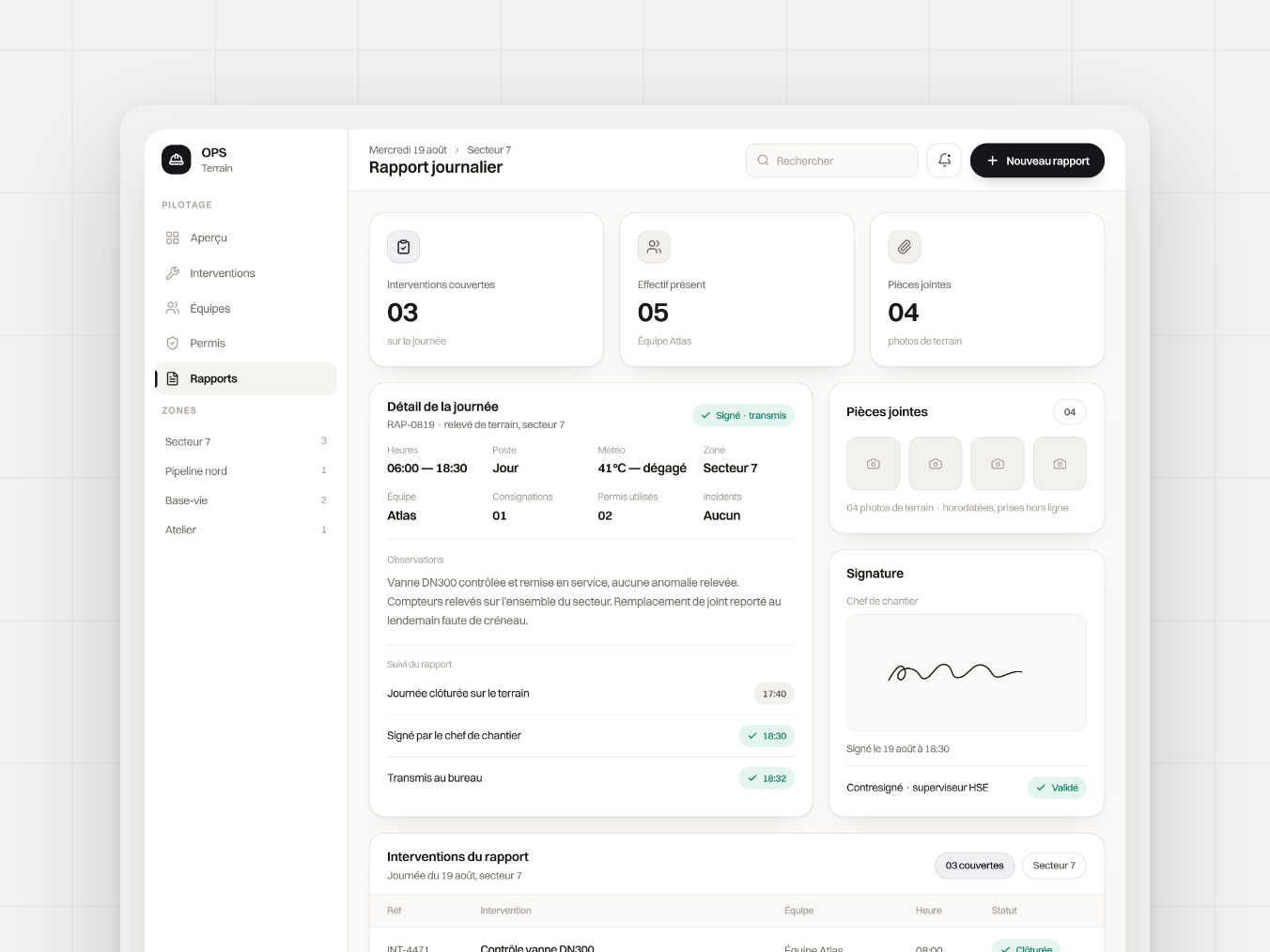Screen dimensions: 1270x952
Task: Click the OPS helmet logo icon
Action: tap(176, 160)
